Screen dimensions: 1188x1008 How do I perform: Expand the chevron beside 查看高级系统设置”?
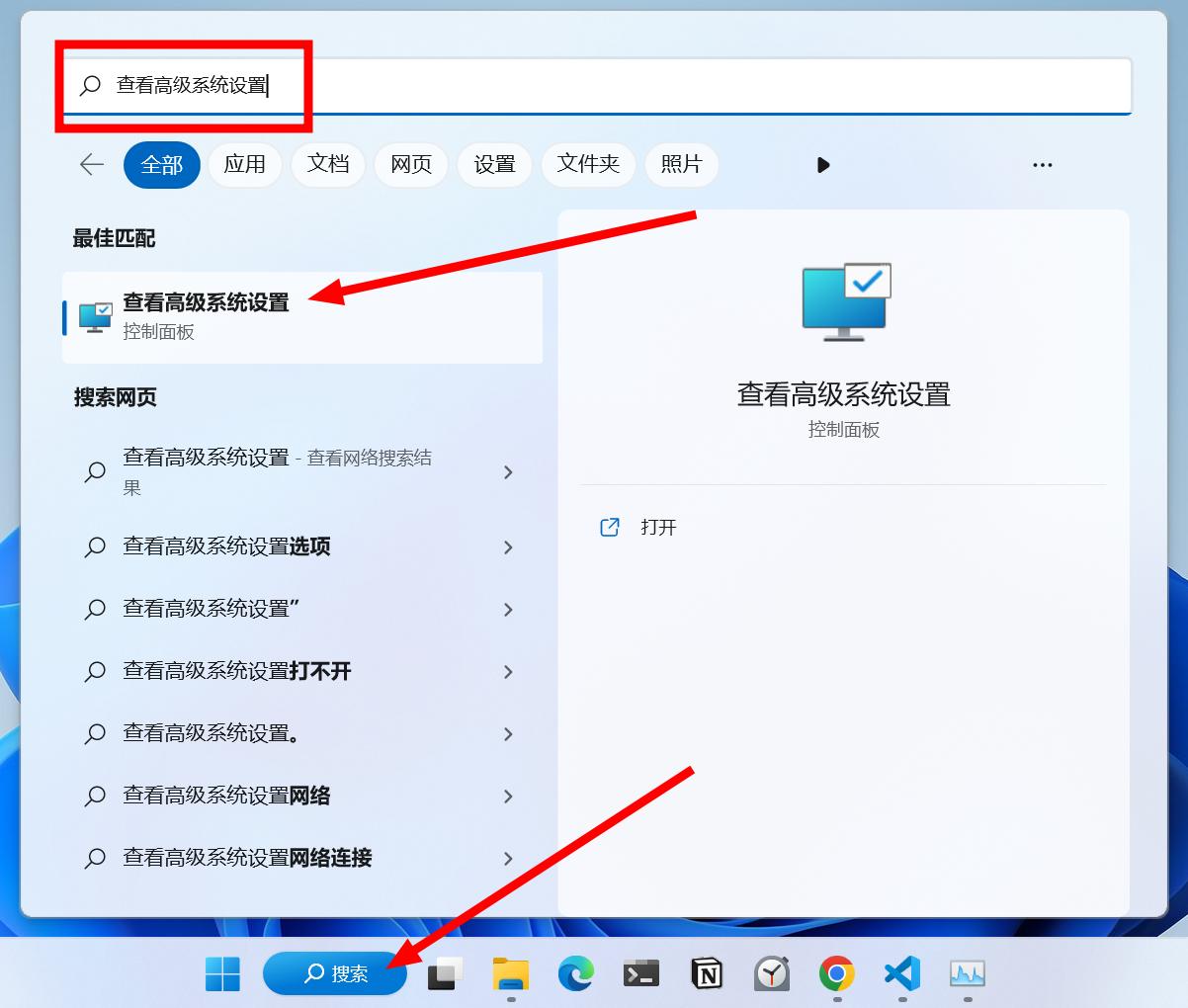point(509,610)
